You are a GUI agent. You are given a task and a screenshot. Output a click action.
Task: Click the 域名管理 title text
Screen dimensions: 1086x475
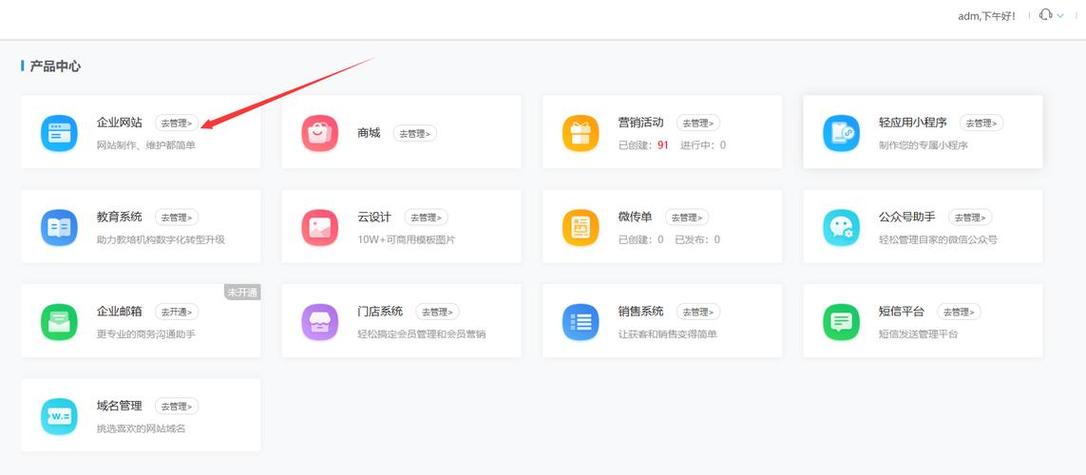119,406
